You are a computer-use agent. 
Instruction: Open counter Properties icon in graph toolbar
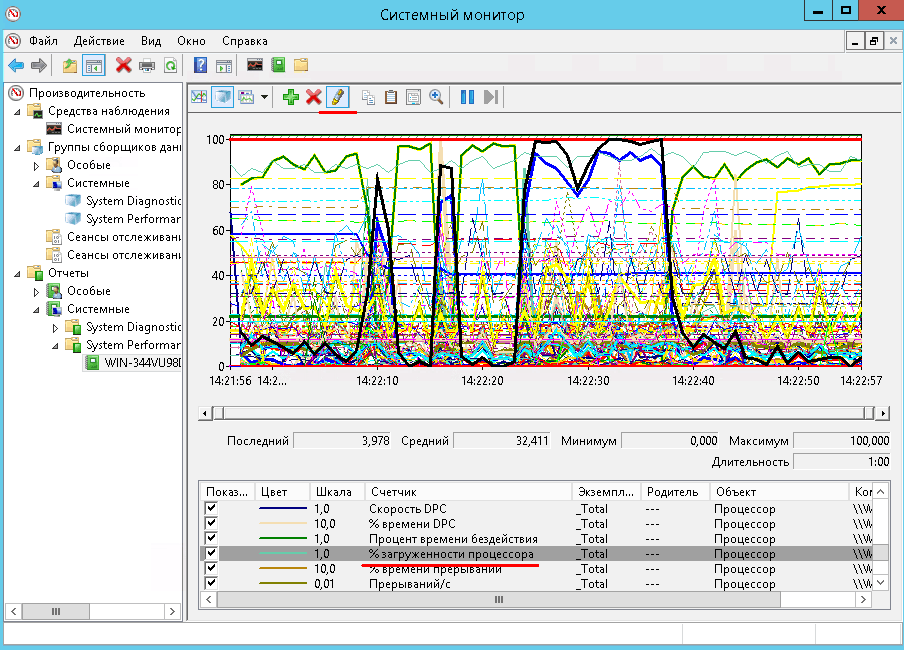tap(413, 97)
